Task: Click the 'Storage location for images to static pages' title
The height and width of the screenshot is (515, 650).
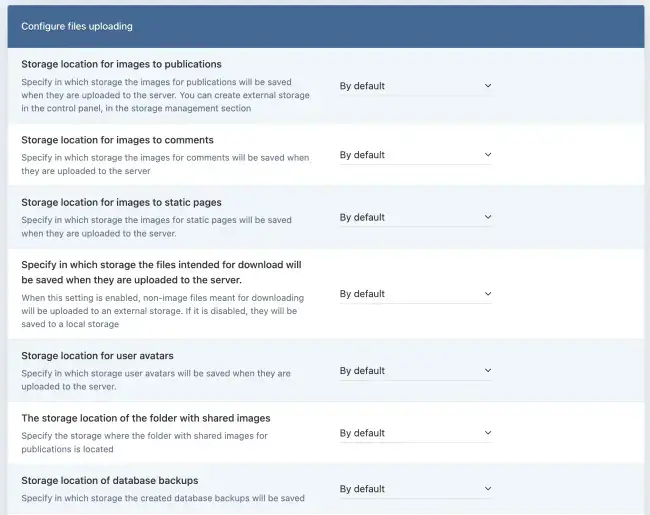Action: [121, 202]
